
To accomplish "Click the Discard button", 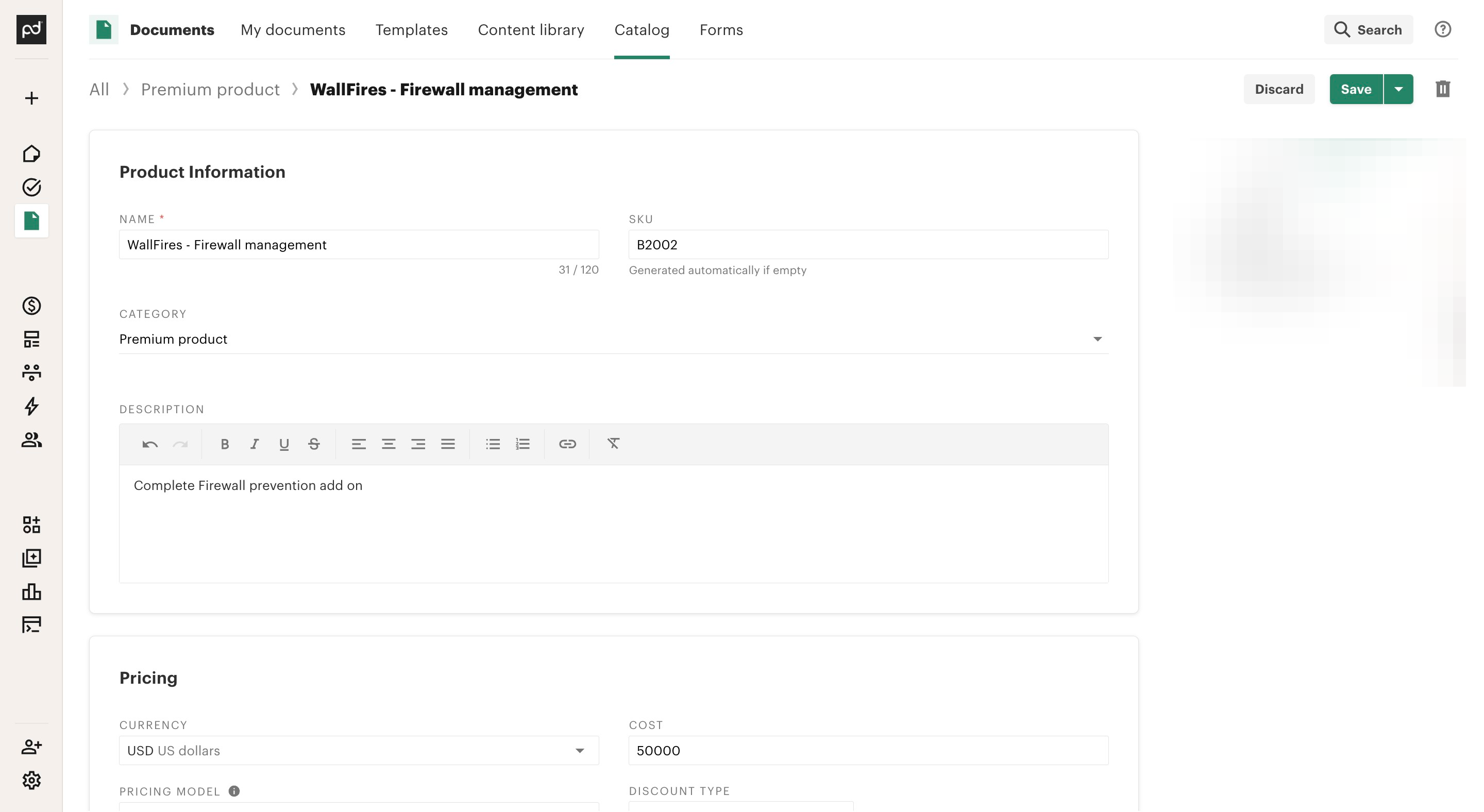I will pyautogui.click(x=1279, y=89).
